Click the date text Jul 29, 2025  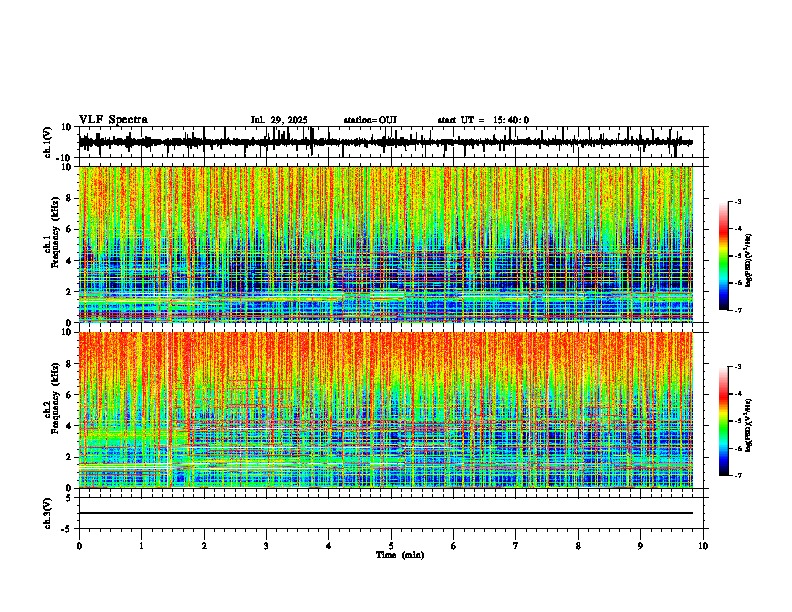pos(279,120)
